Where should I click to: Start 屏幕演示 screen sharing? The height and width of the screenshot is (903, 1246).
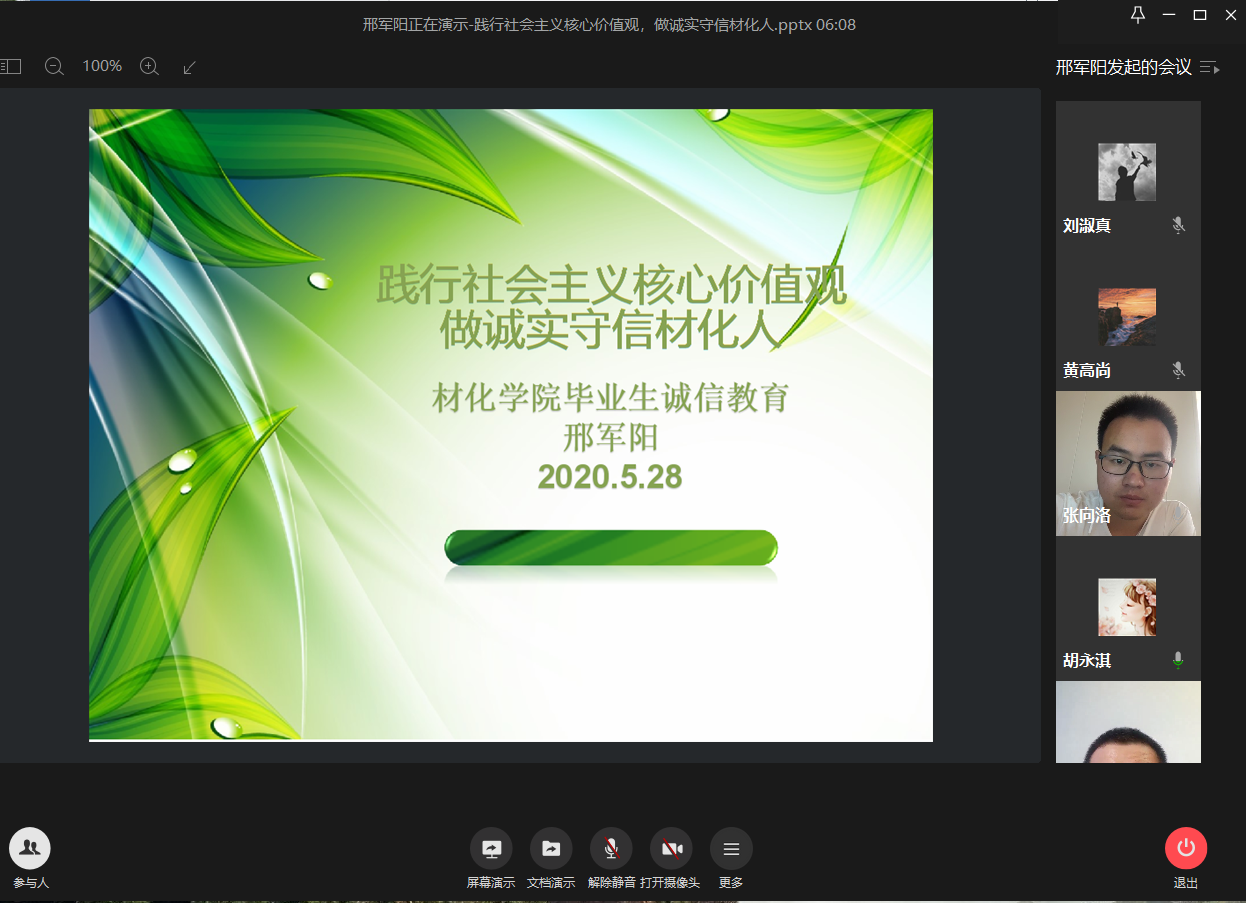[x=491, y=849]
